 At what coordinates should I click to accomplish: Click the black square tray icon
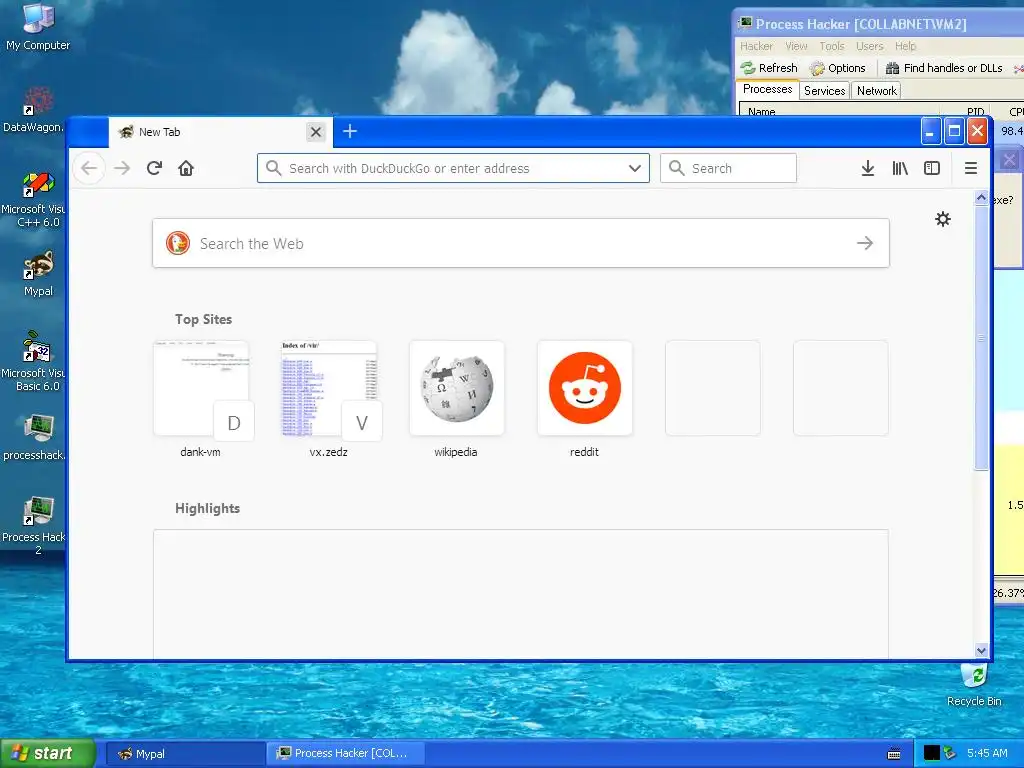pyautogui.click(x=931, y=754)
